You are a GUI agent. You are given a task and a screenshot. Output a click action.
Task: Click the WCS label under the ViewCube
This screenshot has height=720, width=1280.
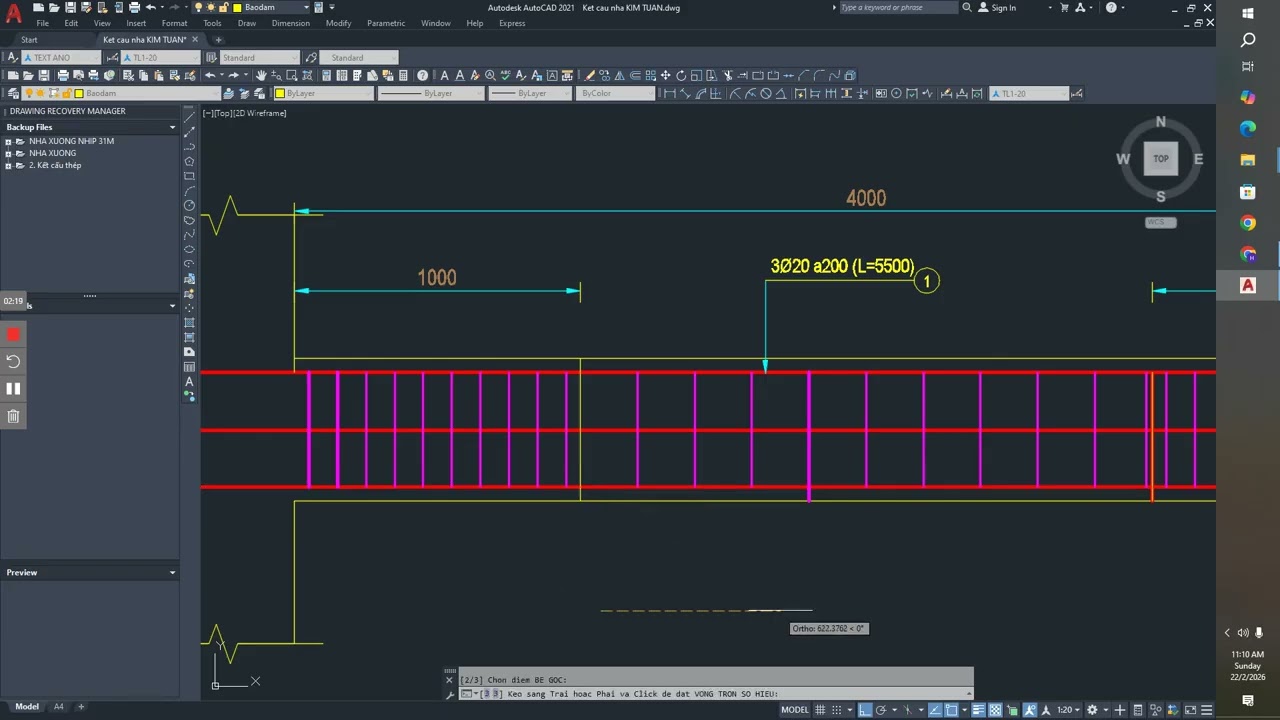coord(1160,222)
